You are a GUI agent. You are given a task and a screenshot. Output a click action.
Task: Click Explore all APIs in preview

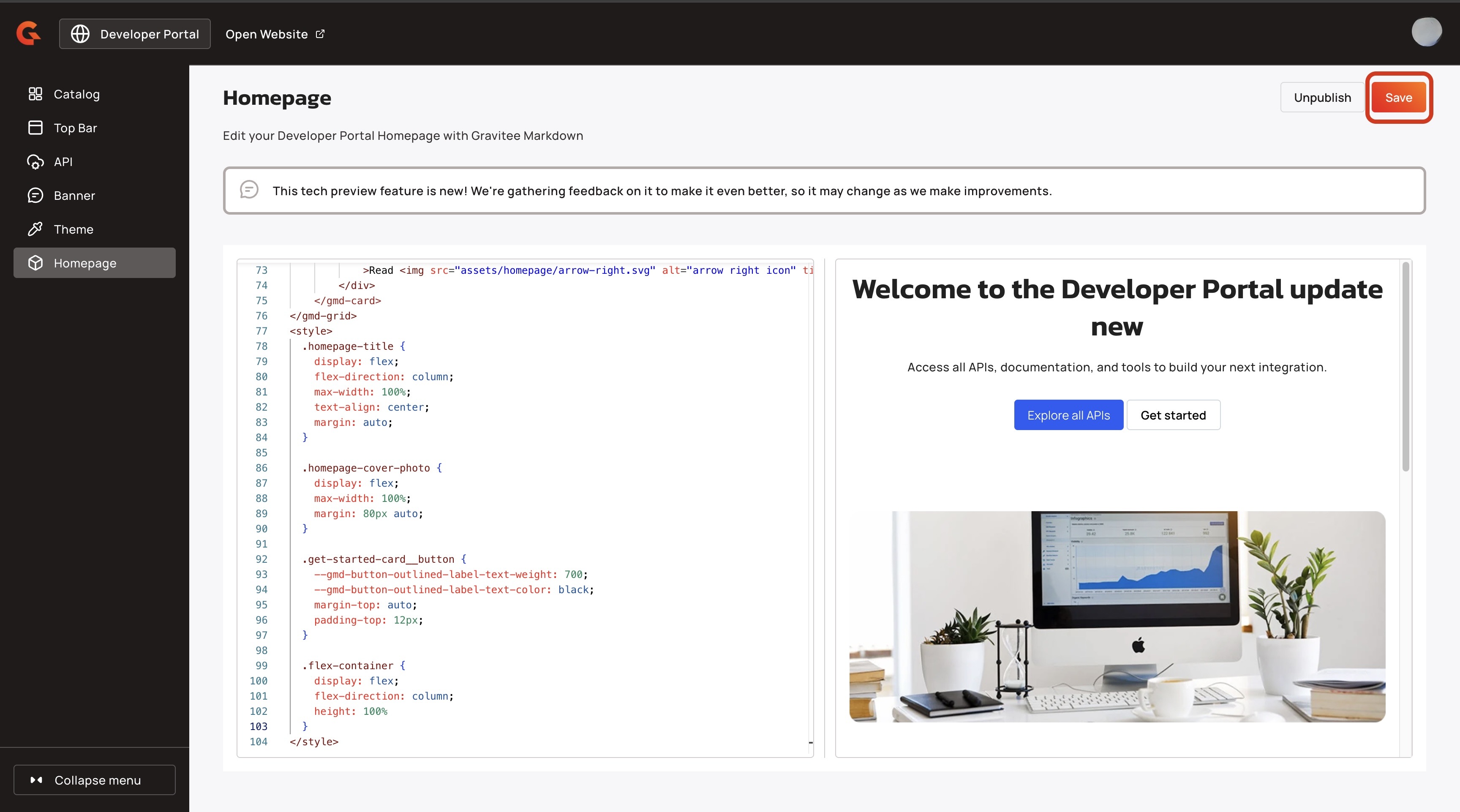(x=1068, y=415)
